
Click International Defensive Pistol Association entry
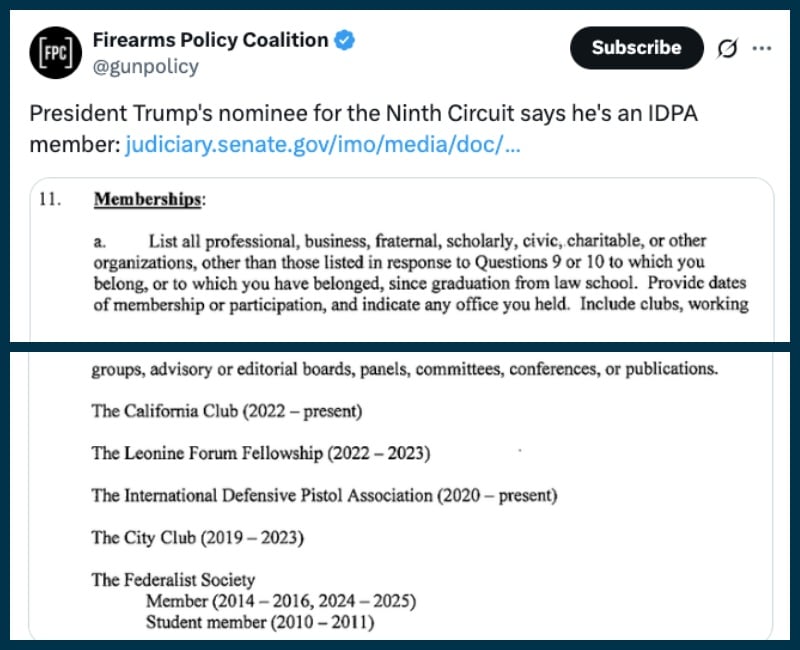(324, 495)
